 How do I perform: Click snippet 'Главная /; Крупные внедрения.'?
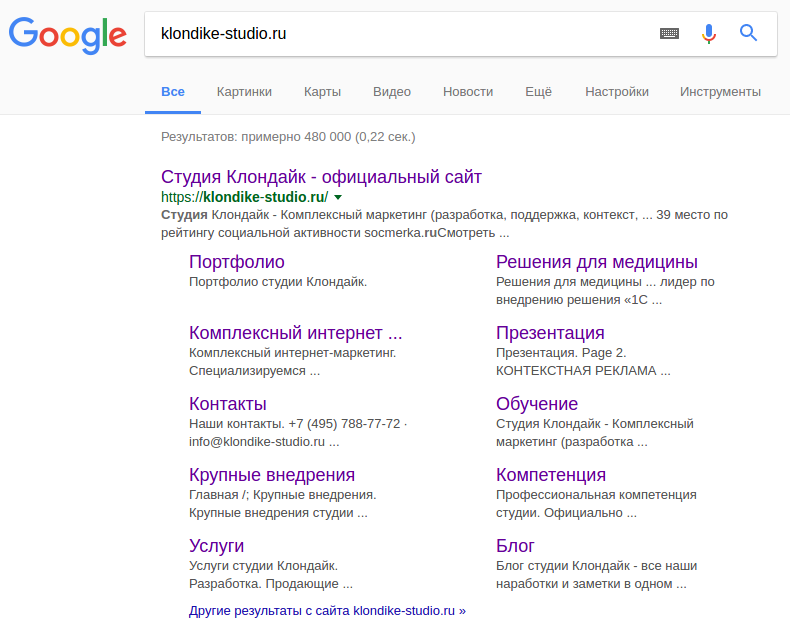pos(283,495)
